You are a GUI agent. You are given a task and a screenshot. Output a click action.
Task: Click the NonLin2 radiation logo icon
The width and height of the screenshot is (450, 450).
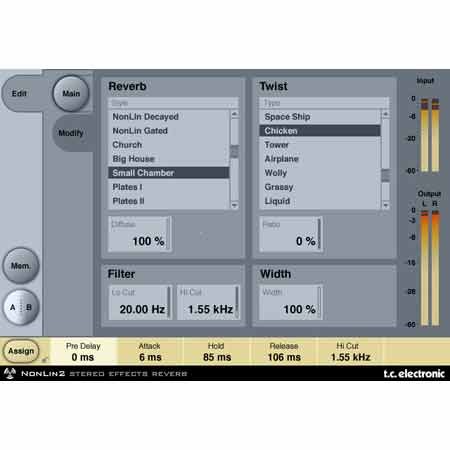tap(10, 373)
